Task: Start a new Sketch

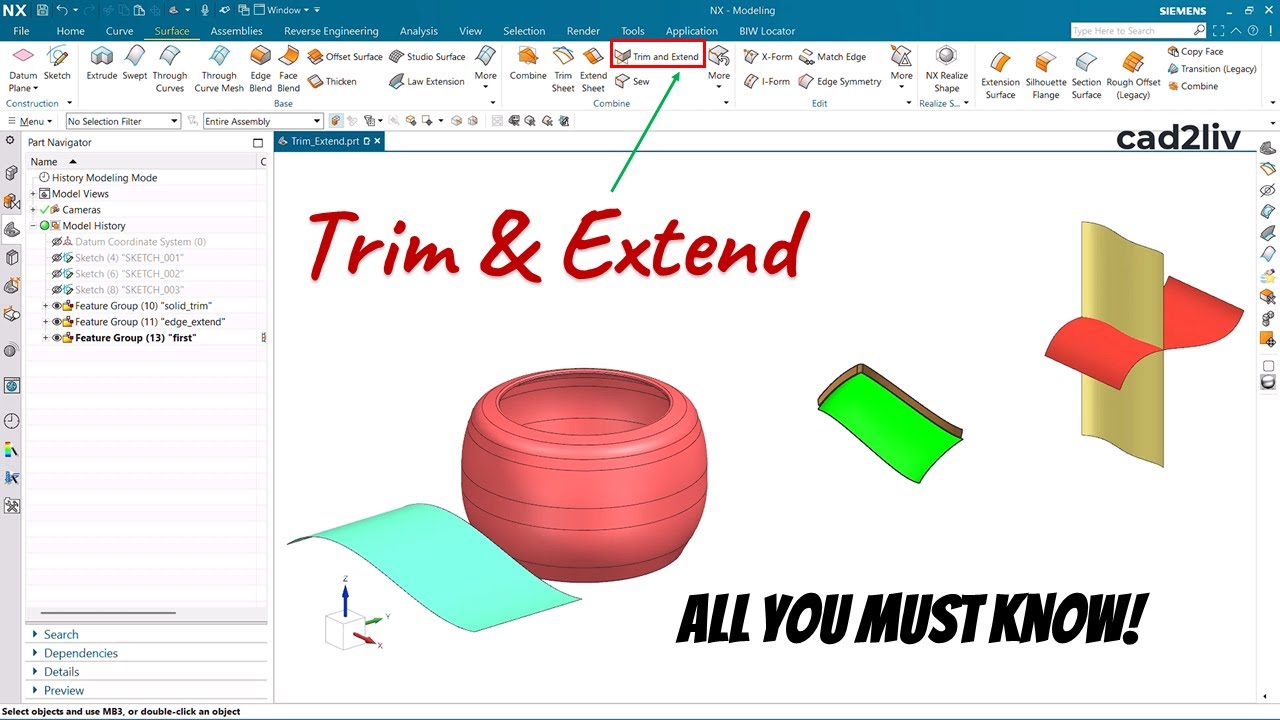Action: (57, 63)
